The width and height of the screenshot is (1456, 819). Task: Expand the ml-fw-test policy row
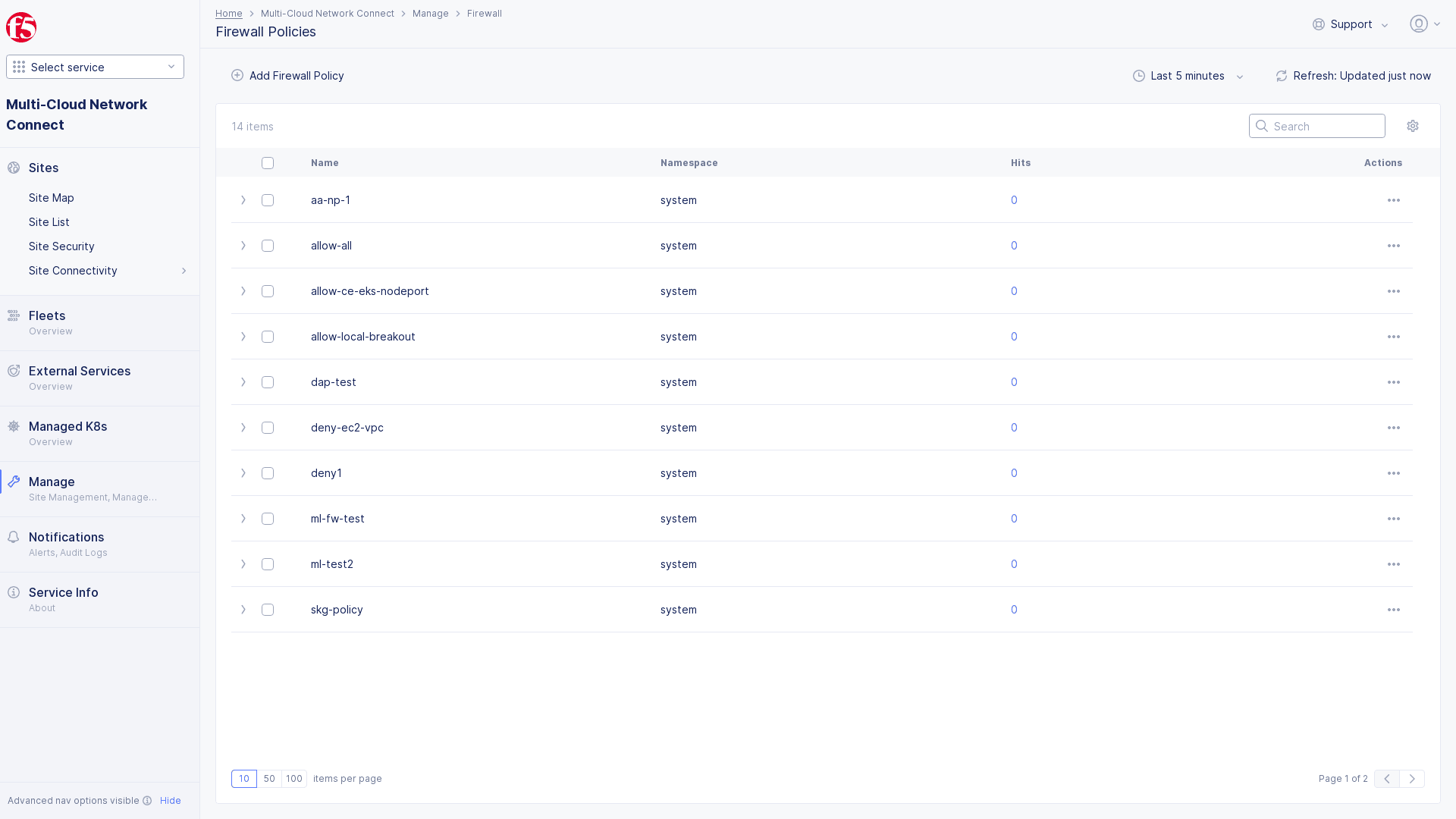coord(243,518)
